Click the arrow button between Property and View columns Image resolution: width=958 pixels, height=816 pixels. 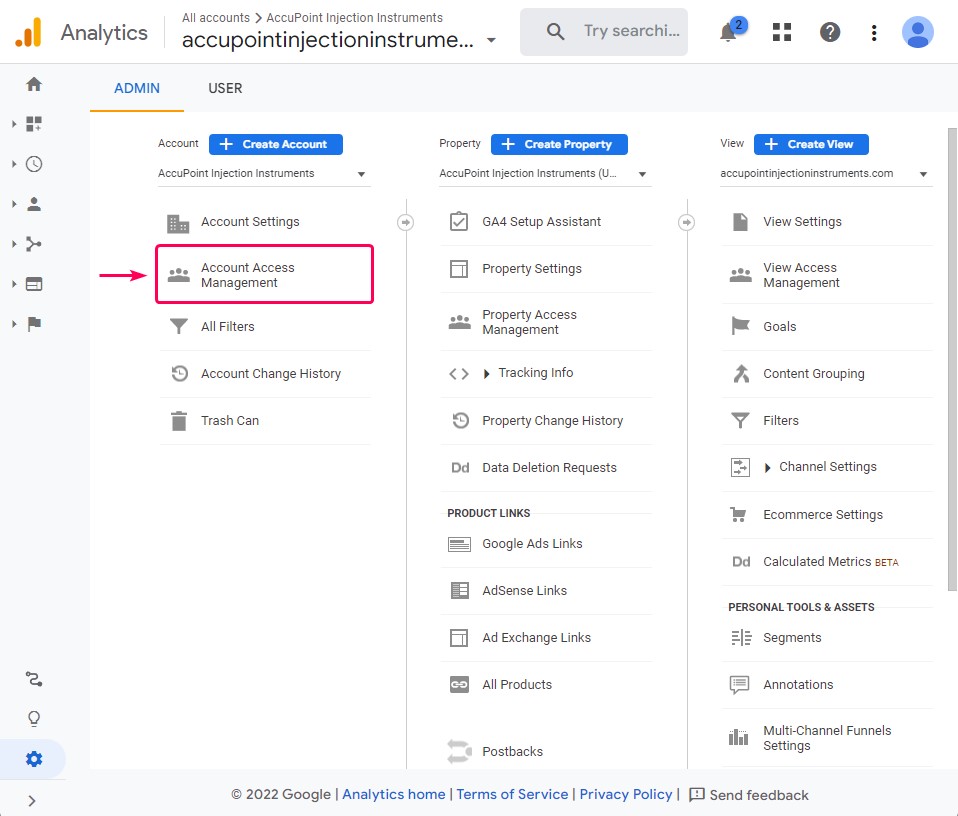click(x=686, y=222)
